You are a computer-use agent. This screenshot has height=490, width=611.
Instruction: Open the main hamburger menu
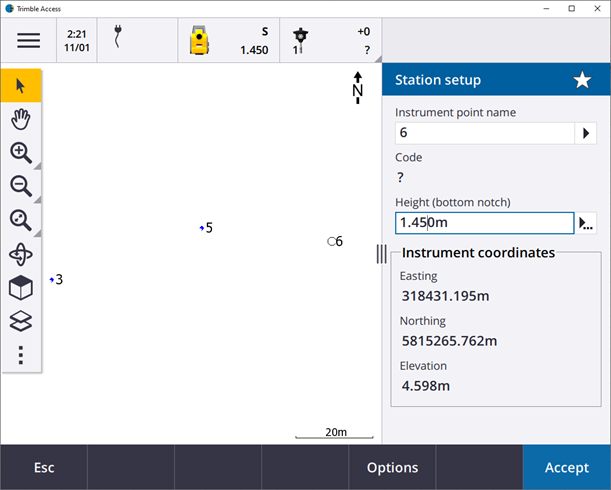pyautogui.click(x=28, y=41)
